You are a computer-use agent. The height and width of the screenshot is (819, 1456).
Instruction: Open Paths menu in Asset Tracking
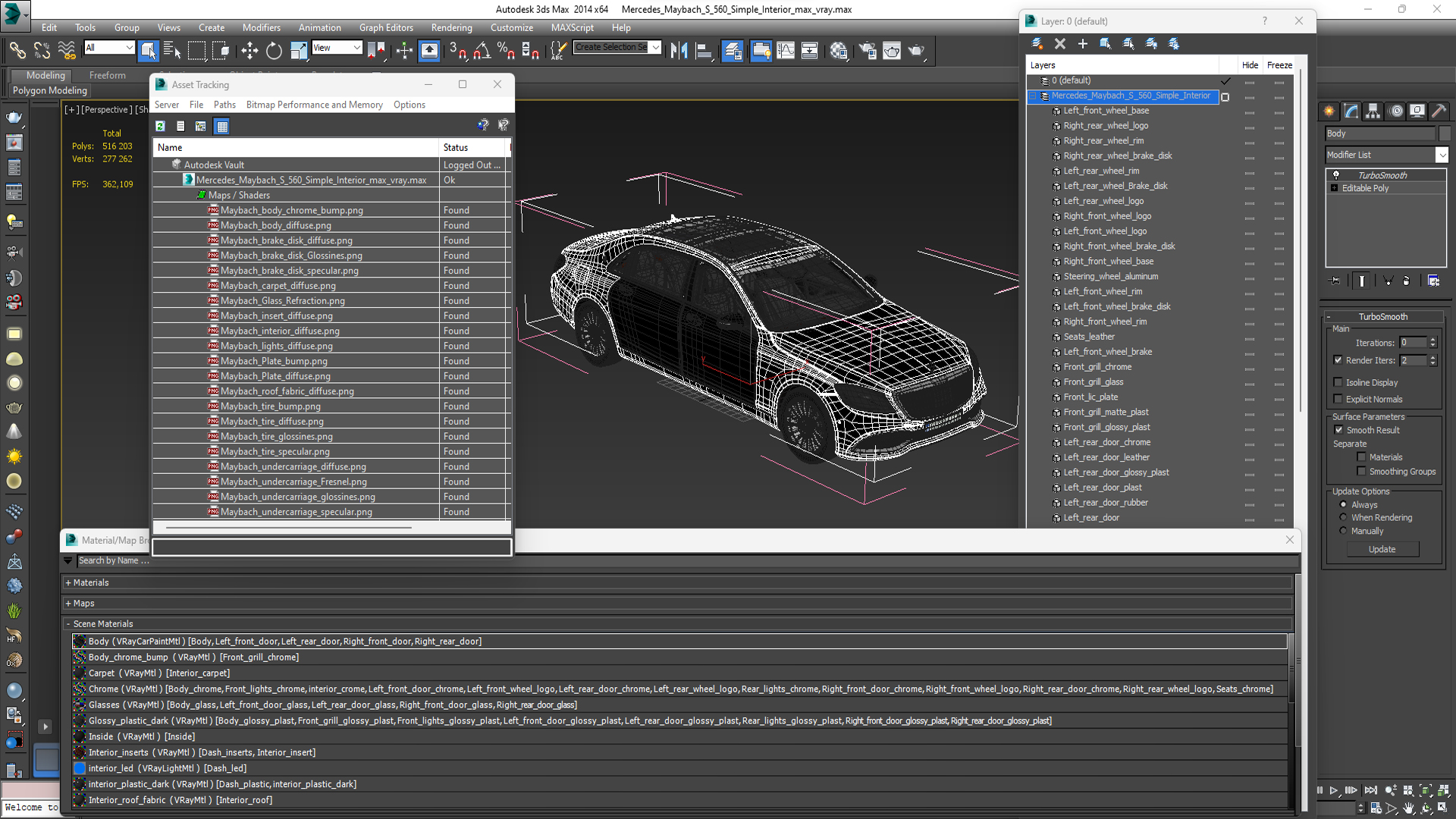click(x=224, y=105)
